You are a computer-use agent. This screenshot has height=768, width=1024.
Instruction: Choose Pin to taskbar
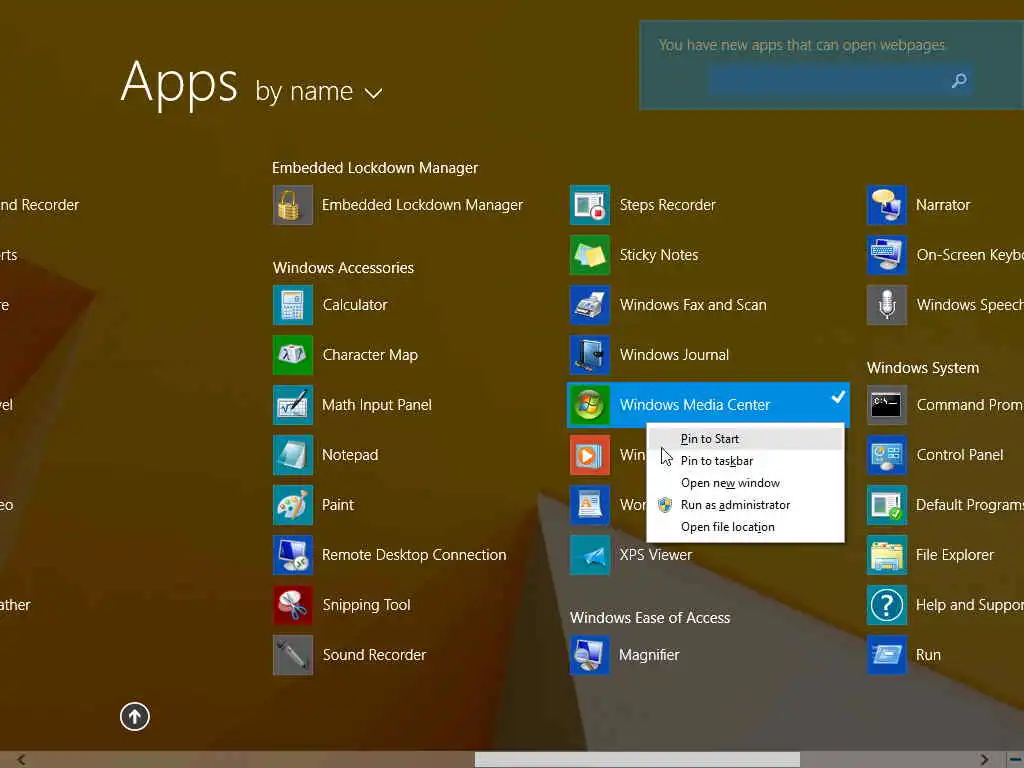745,461
